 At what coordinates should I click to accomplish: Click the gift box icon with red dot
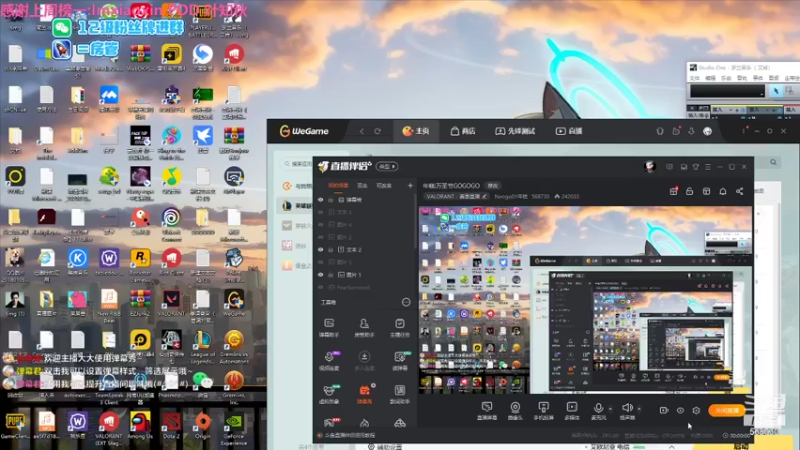[673, 191]
